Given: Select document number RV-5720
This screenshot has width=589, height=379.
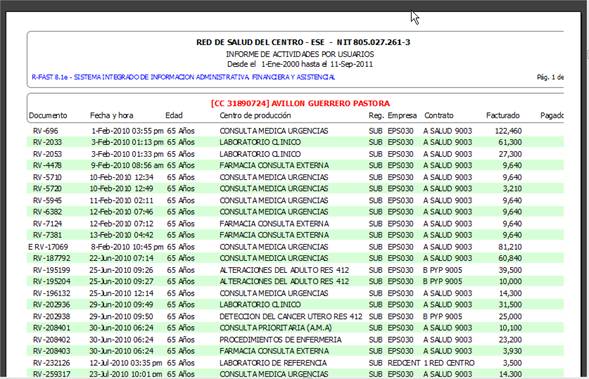Looking at the screenshot, I should 47,189.
